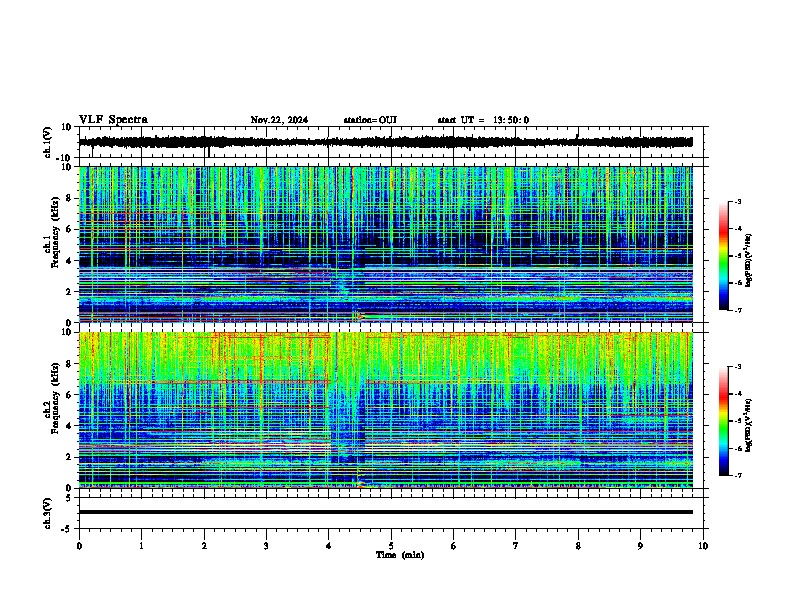This screenshot has width=792, height=612.
Task: Click the ch.1 color bar log(PSD) label
Action: (749, 260)
